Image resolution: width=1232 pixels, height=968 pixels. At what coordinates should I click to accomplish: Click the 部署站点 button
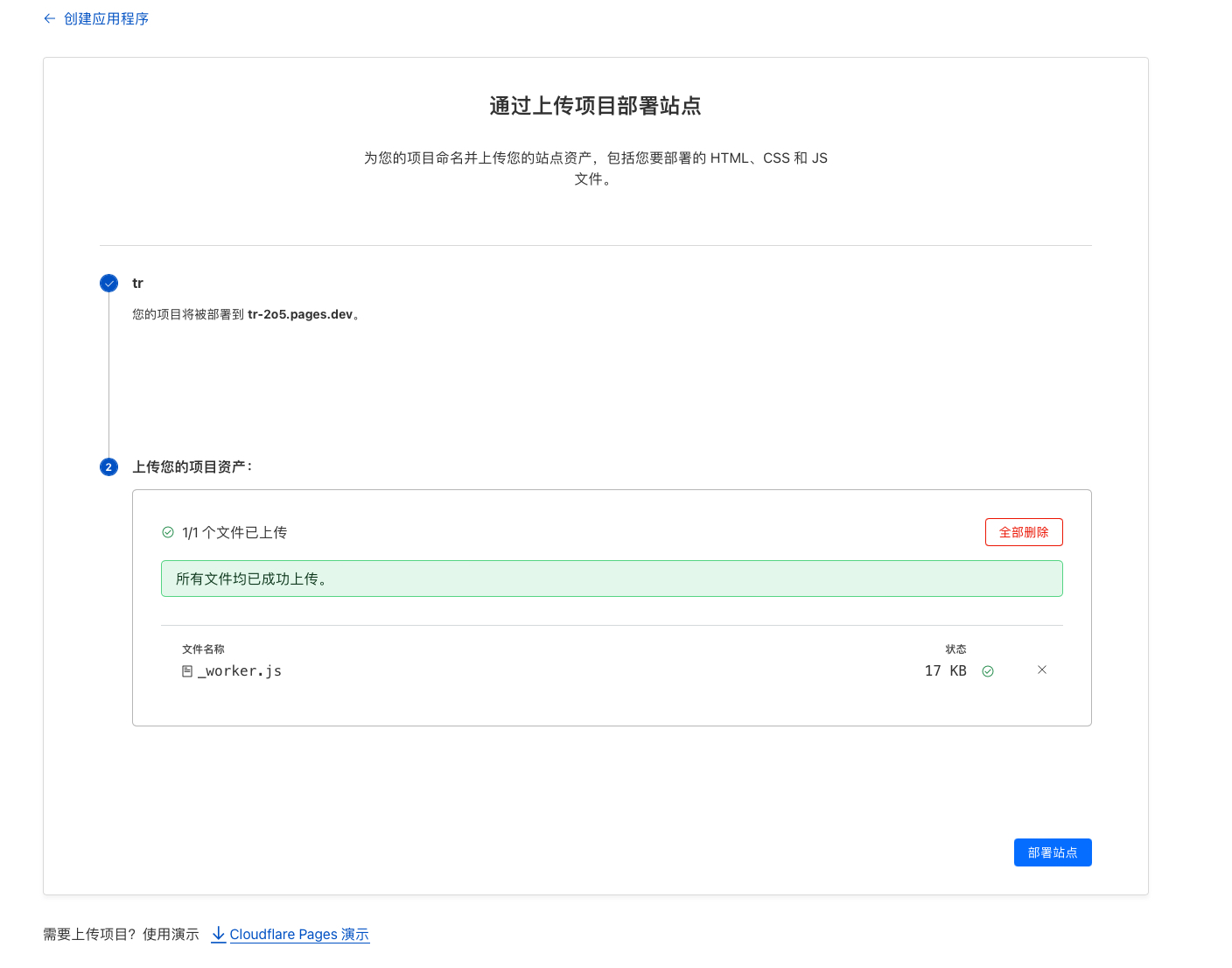coord(1053,852)
